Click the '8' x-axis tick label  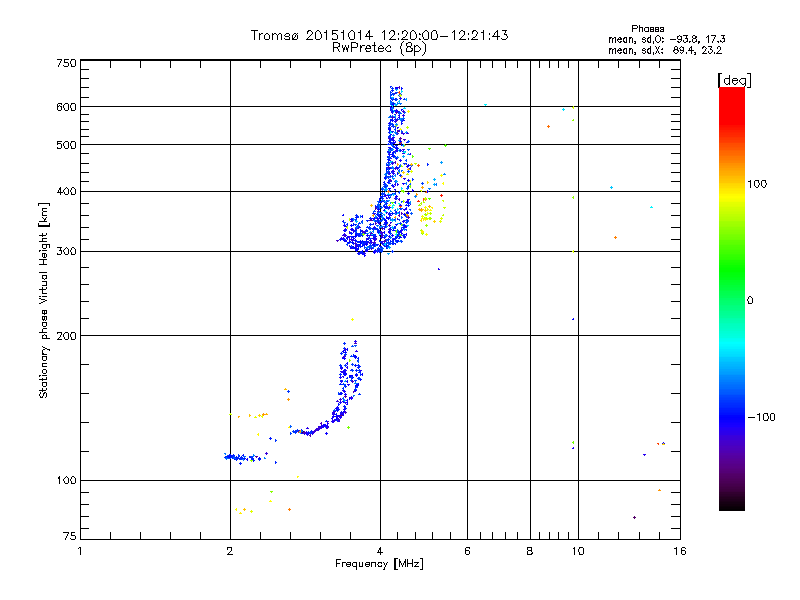click(530, 551)
